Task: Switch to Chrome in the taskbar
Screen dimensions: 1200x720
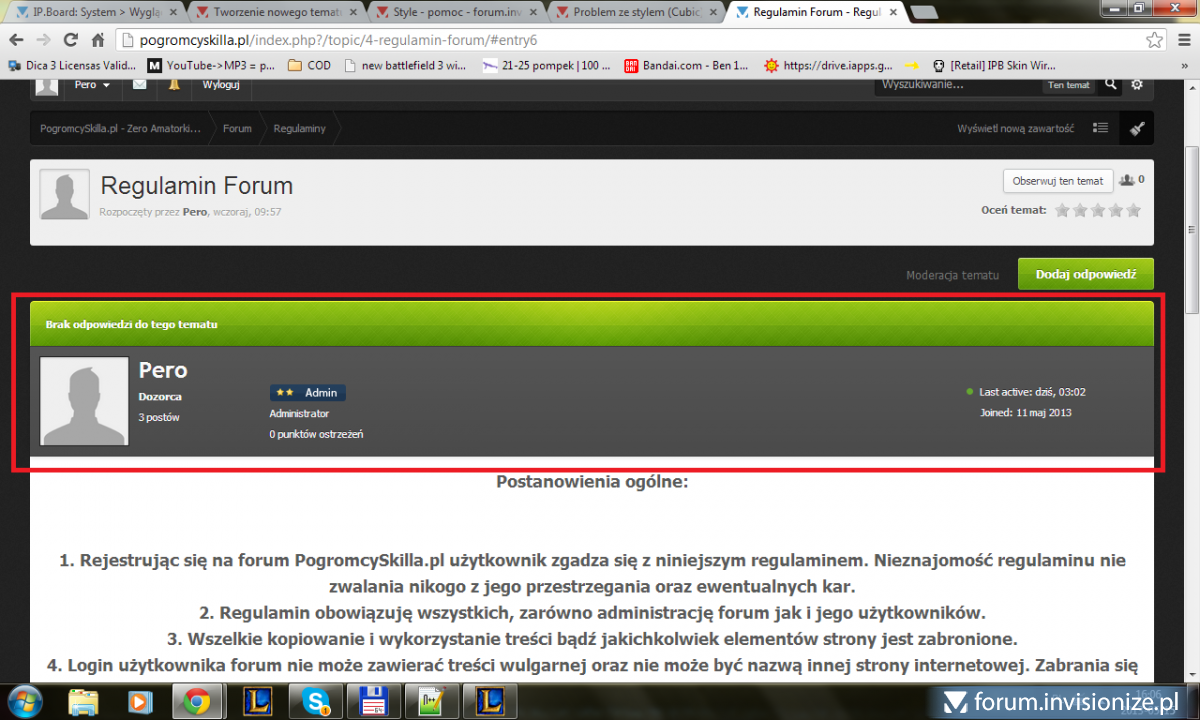Action: (197, 702)
